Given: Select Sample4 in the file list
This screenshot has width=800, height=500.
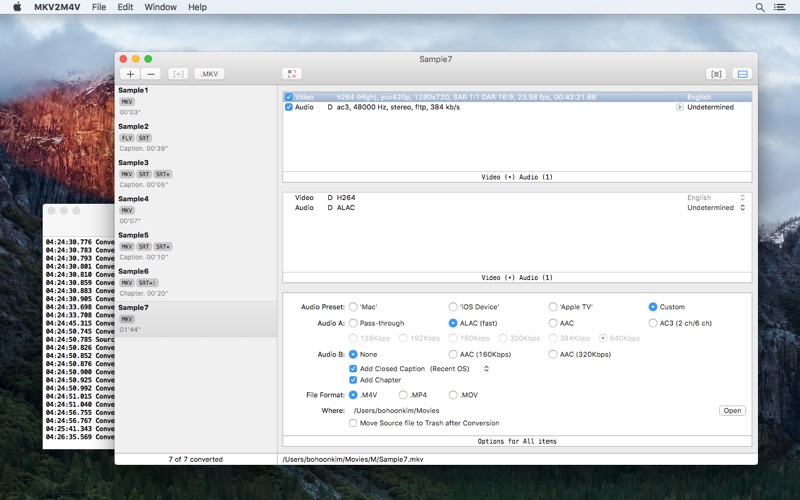Looking at the screenshot, I should point(196,211).
